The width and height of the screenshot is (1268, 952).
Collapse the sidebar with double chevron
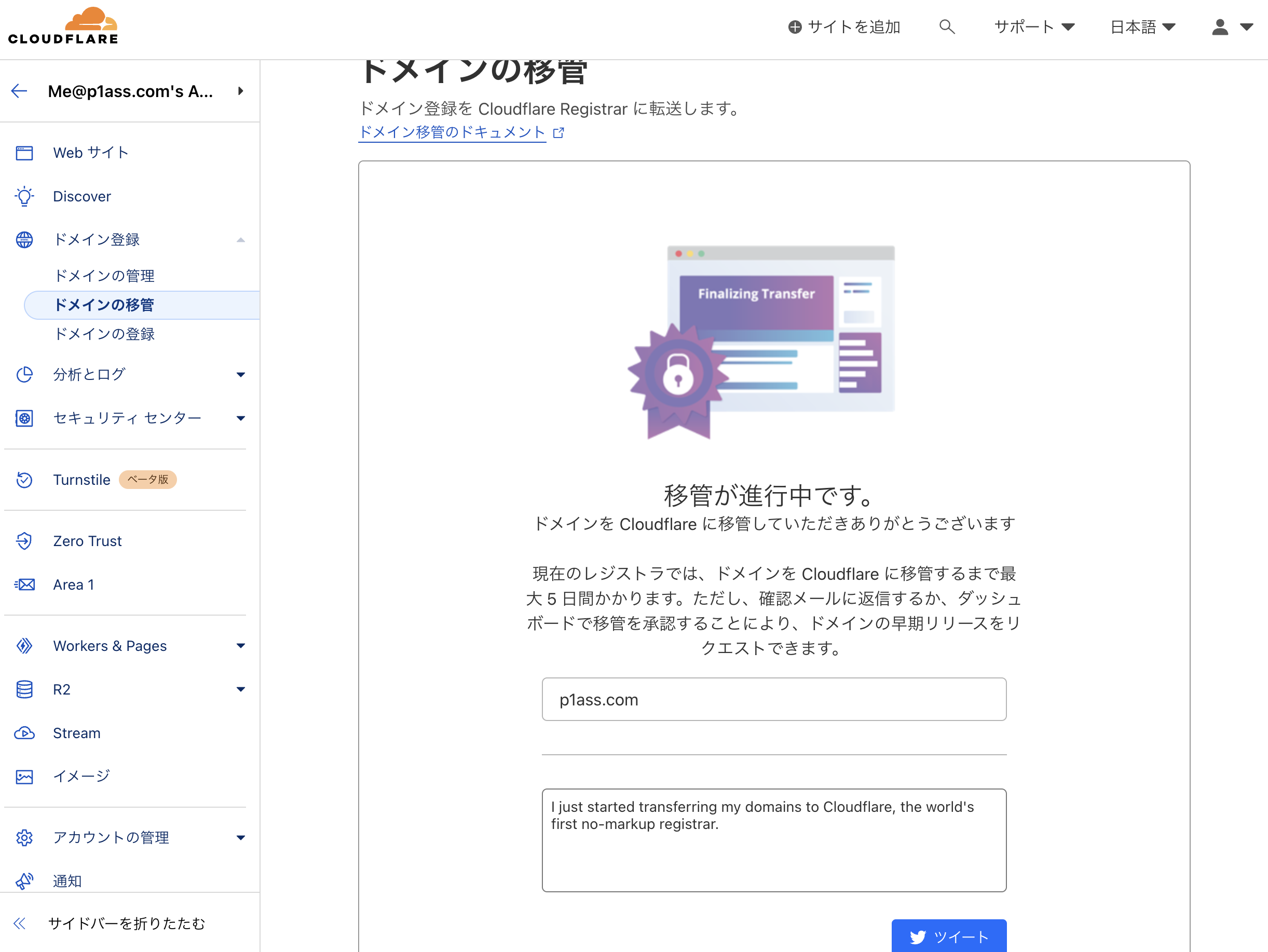pyautogui.click(x=20, y=923)
